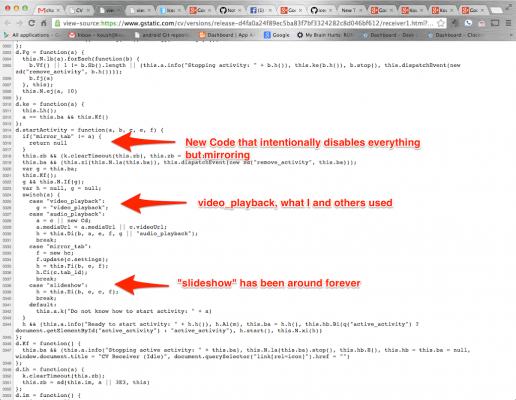Click the 'if("mirror_tab" != a)' code line
The image size is (516, 400).
[62, 137]
